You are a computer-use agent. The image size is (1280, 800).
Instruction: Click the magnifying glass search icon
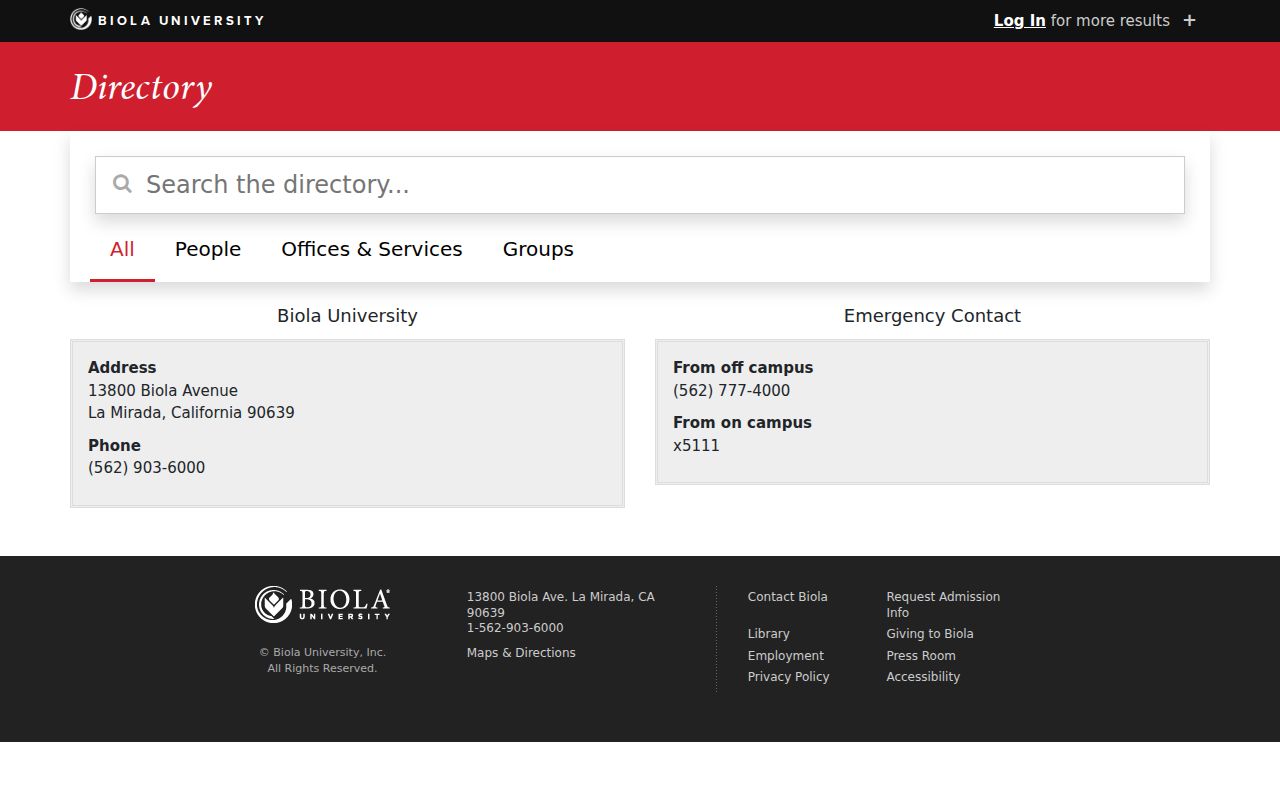pos(122,184)
